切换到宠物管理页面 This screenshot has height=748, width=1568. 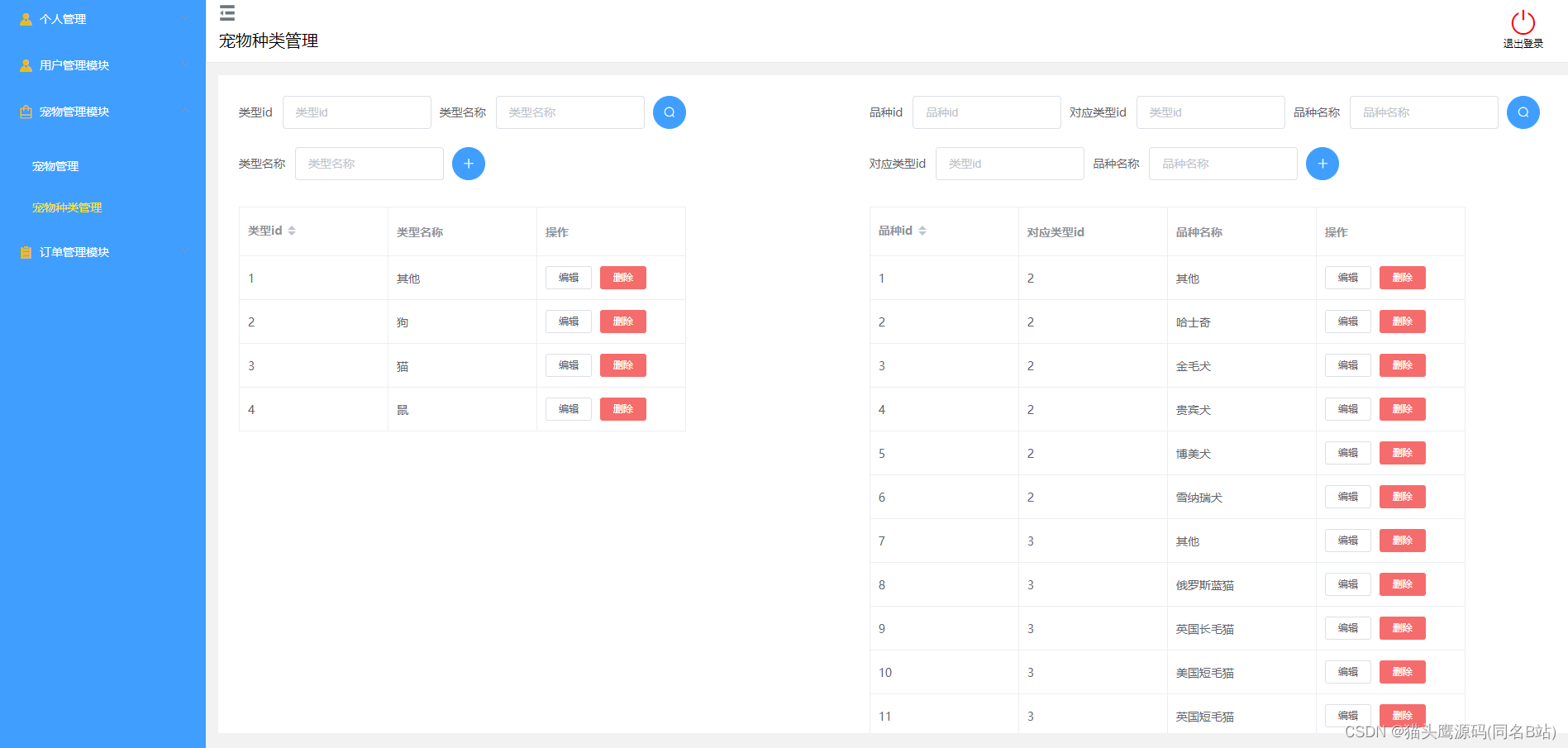tap(55, 165)
